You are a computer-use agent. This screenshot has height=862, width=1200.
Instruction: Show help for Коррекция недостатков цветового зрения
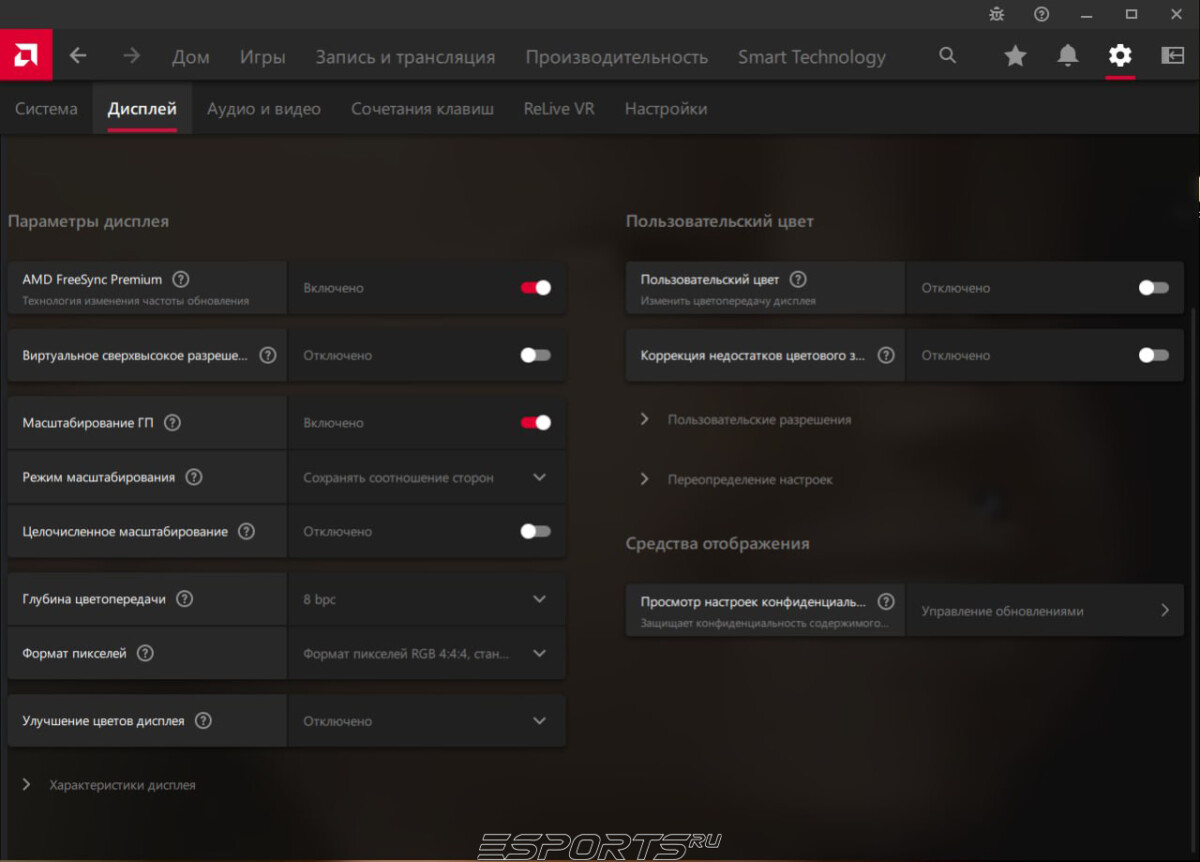885,355
